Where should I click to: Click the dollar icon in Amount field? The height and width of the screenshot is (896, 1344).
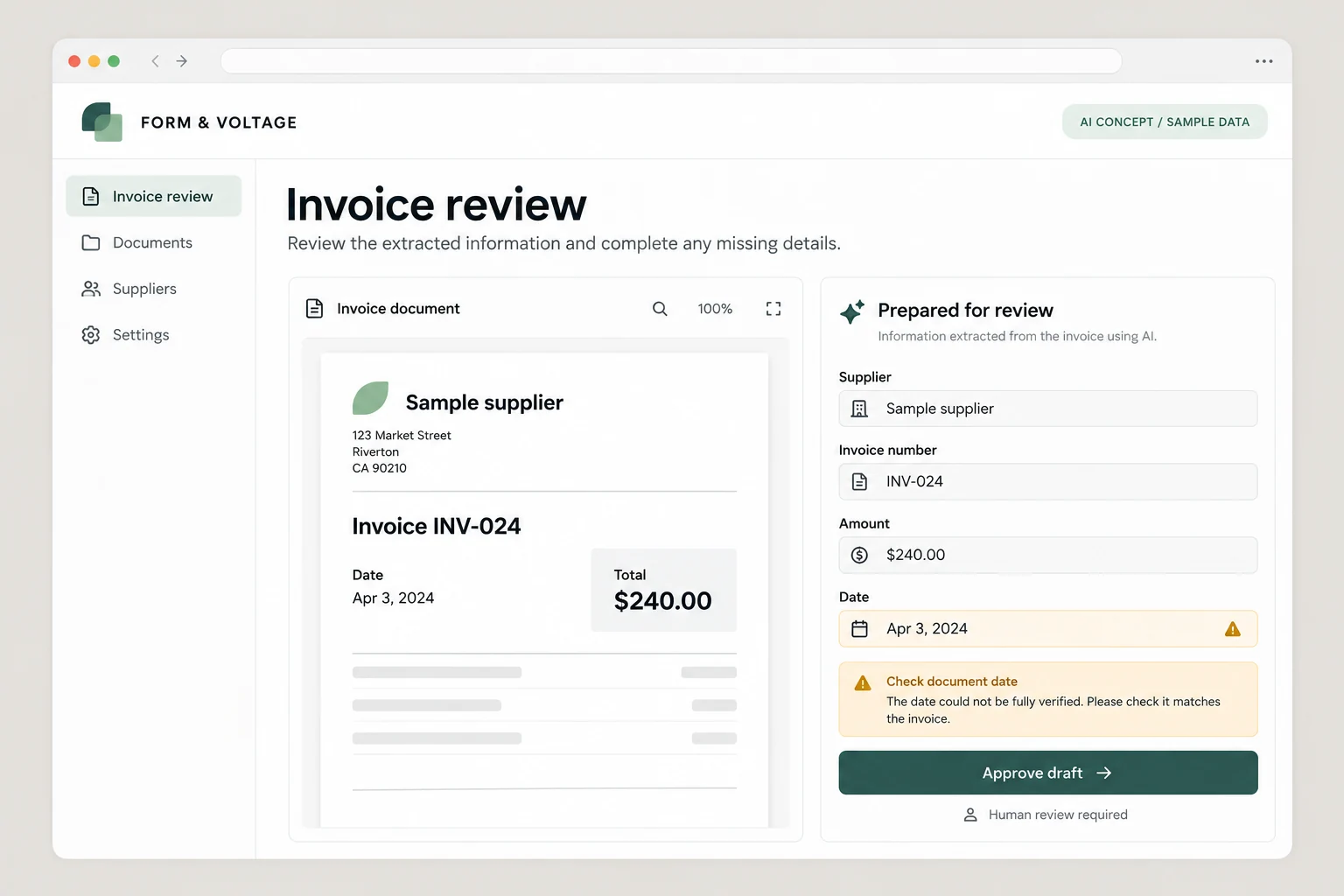(859, 555)
